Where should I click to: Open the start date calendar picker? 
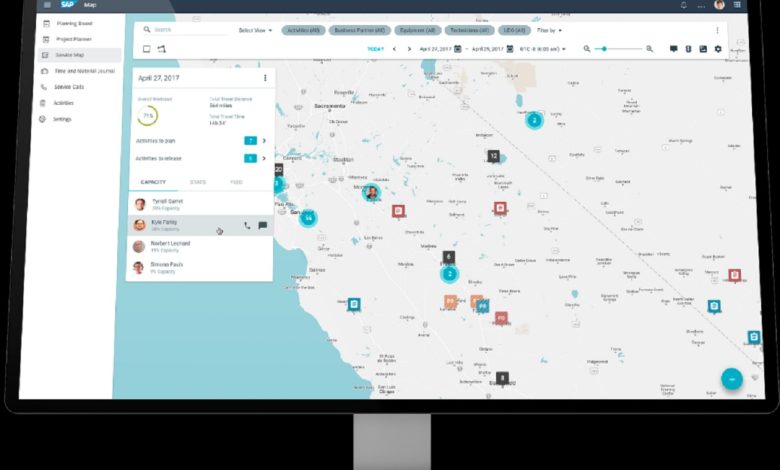tap(458, 49)
